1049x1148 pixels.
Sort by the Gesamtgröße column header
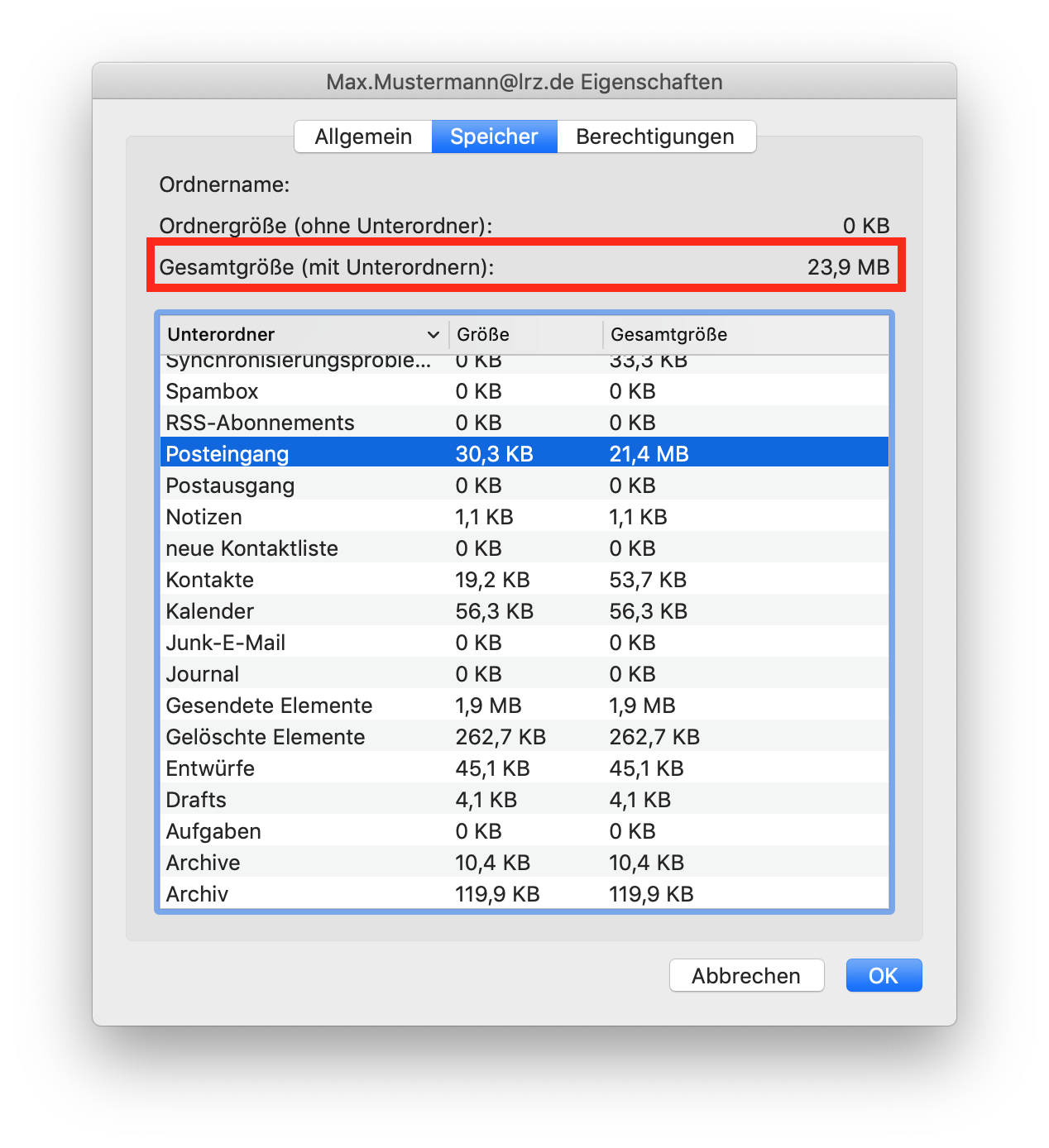click(668, 335)
